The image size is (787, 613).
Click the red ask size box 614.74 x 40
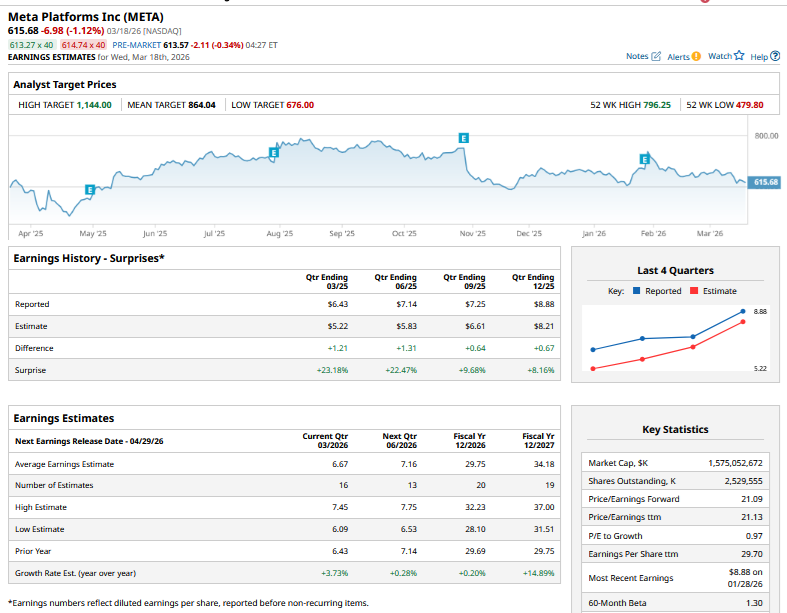point(83,45)
